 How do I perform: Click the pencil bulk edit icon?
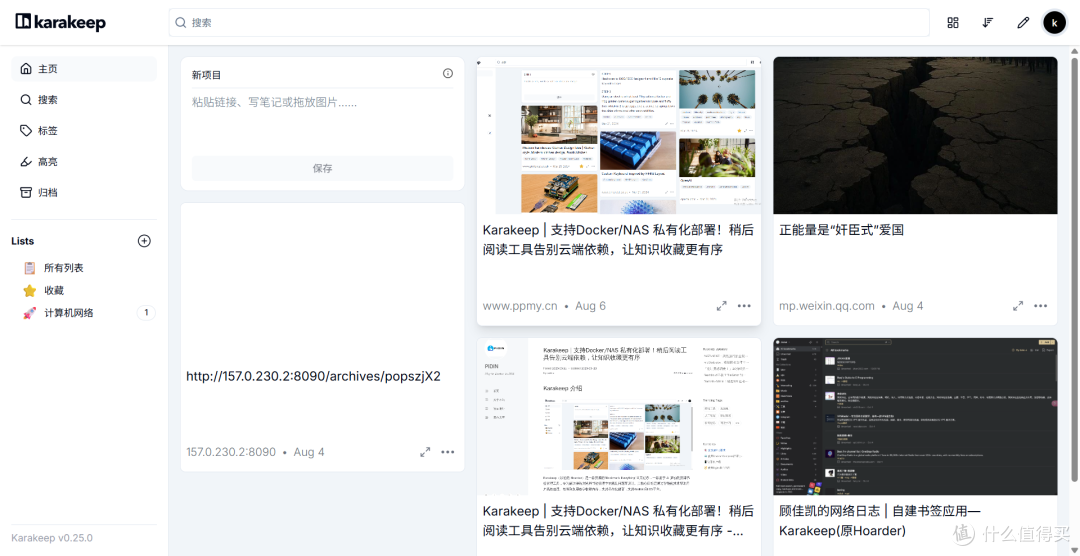1023,23
